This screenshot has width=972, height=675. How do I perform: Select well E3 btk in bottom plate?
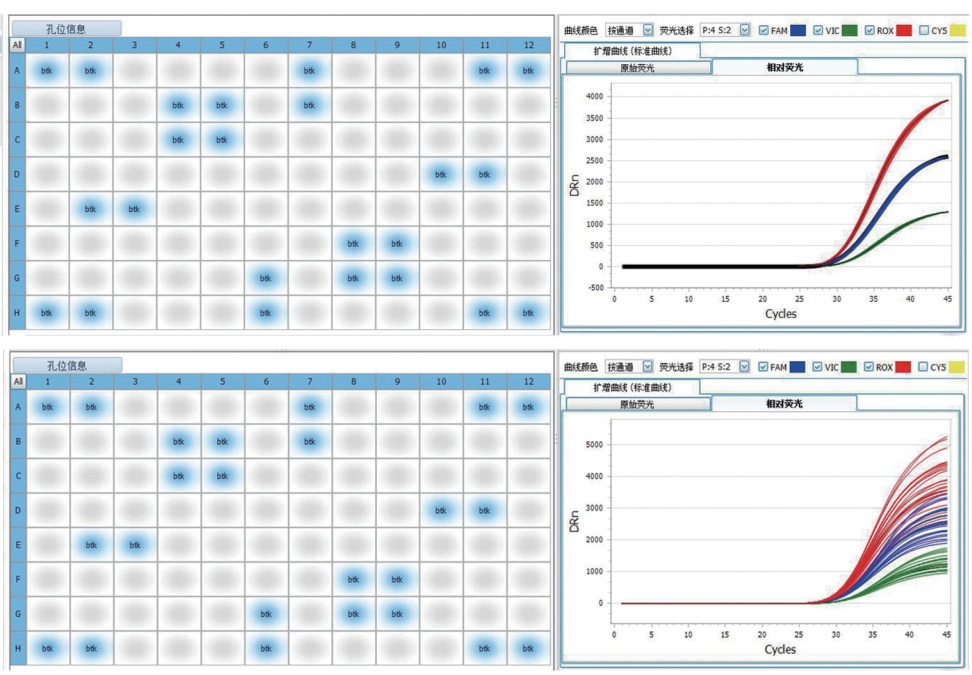pos(134,546)
